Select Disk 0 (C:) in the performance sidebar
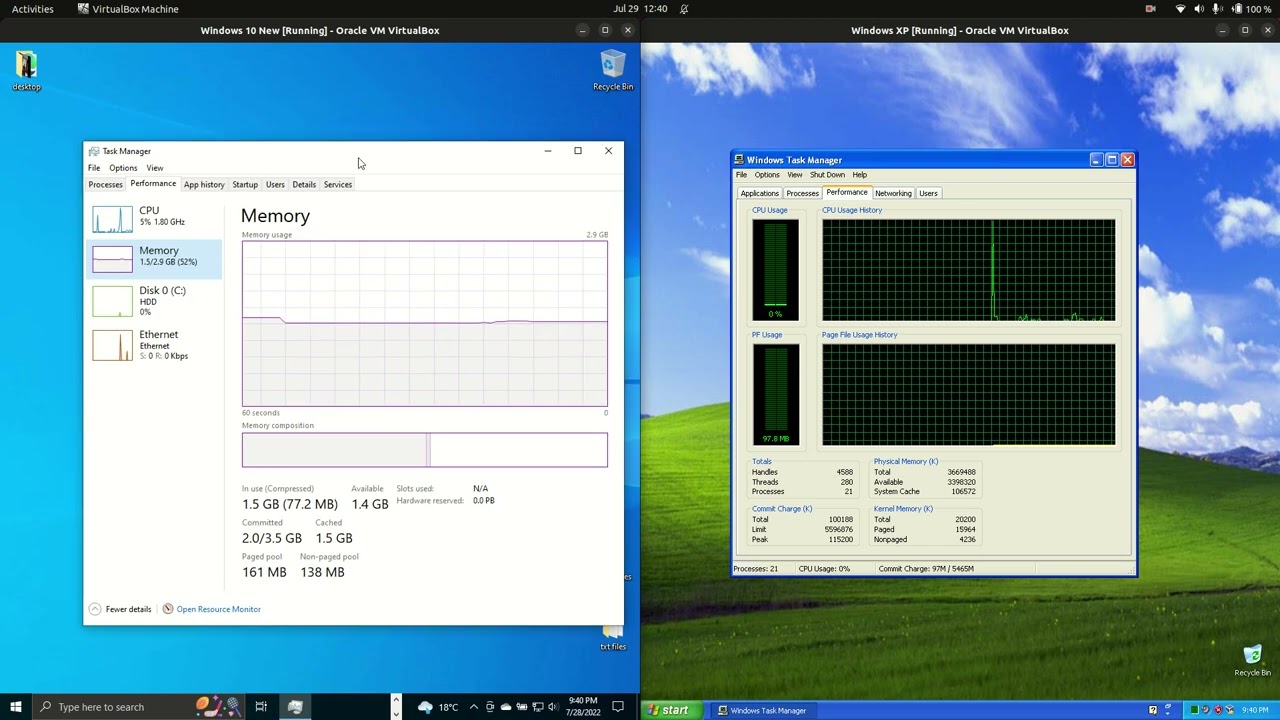Screen dimensions: 1280x720 (155, 300)
